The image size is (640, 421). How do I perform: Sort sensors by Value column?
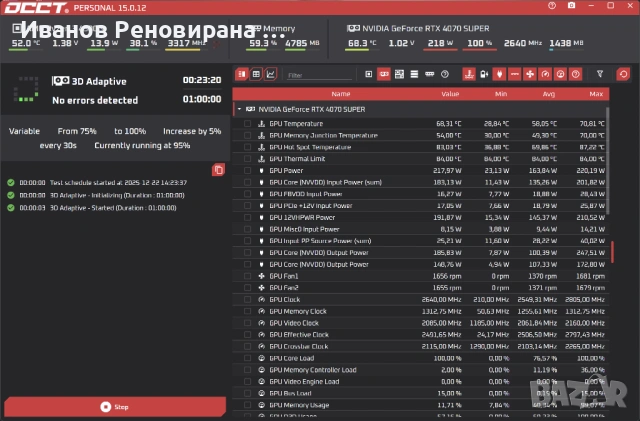450,94
